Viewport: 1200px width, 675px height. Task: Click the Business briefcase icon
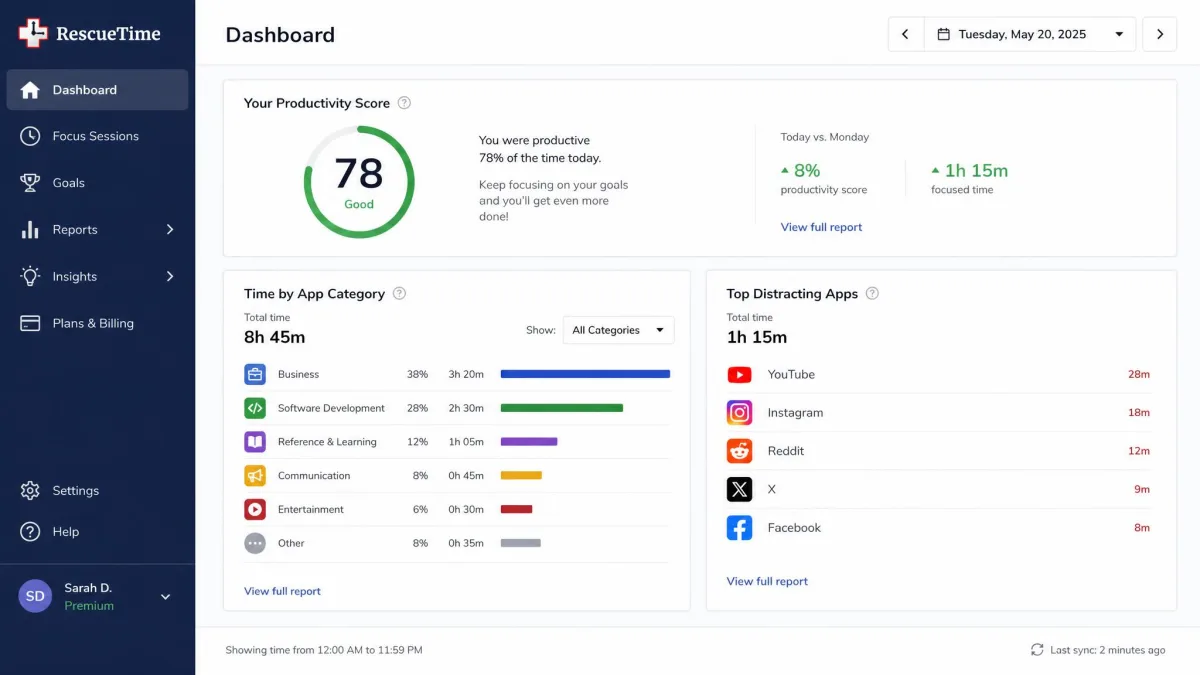coord(255,374)
